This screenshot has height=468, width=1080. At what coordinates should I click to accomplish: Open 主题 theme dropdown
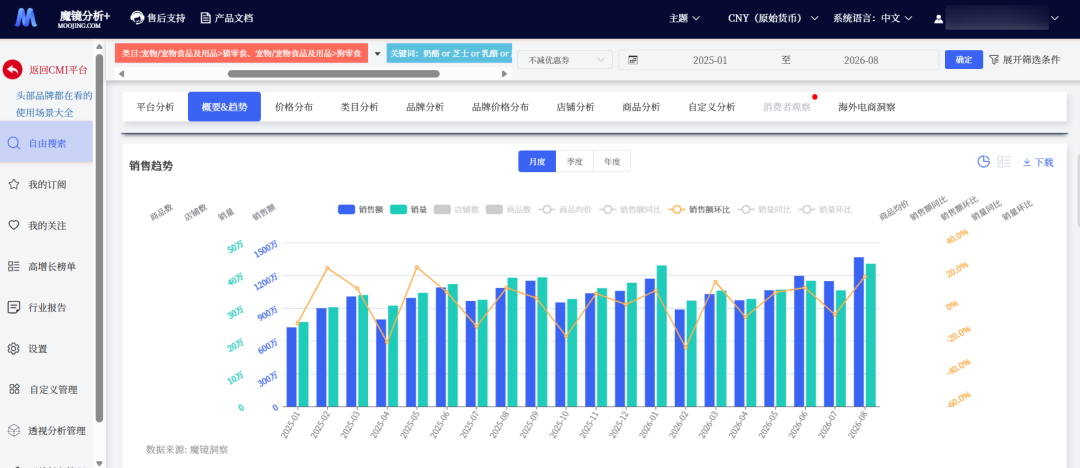(x=684, y=19)
